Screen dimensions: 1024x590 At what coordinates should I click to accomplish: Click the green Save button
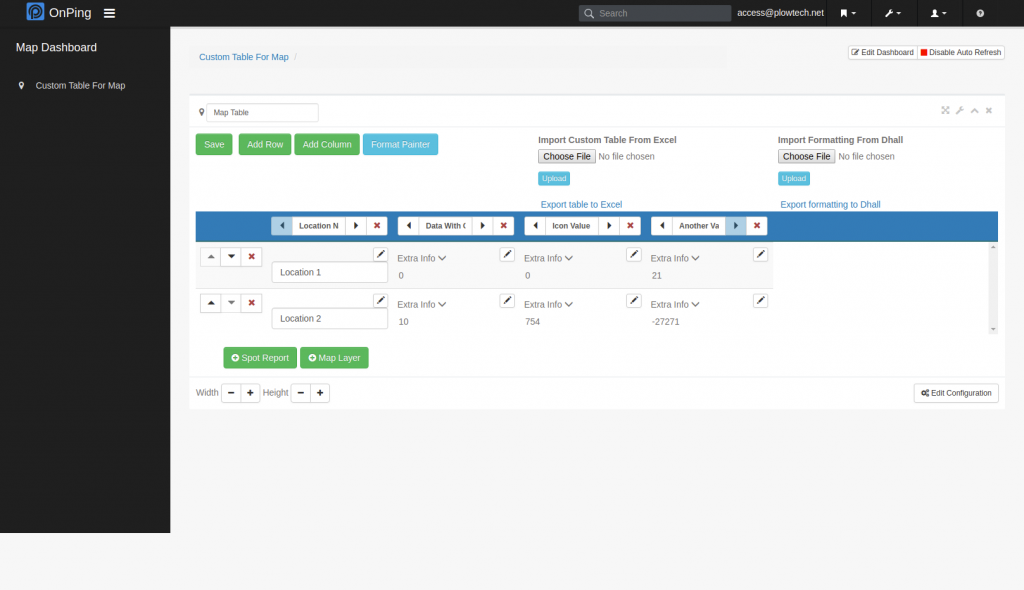coord(213,144)
